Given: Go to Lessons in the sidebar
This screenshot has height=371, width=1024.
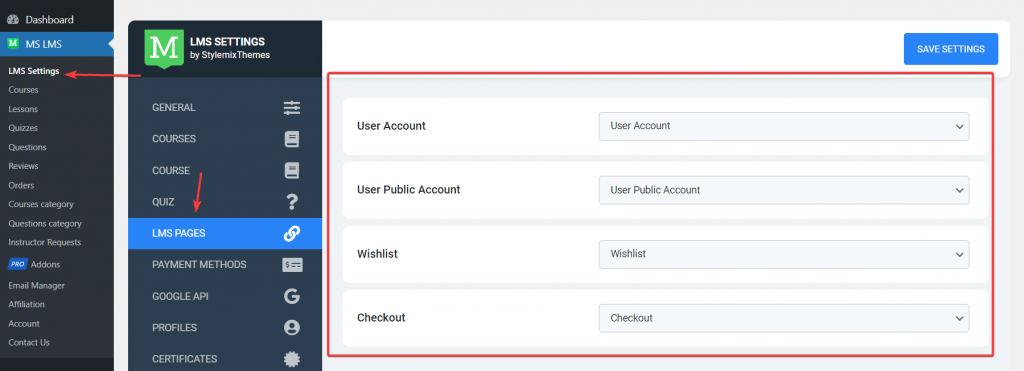Looking at the screenshot, I should click(23, 109).
